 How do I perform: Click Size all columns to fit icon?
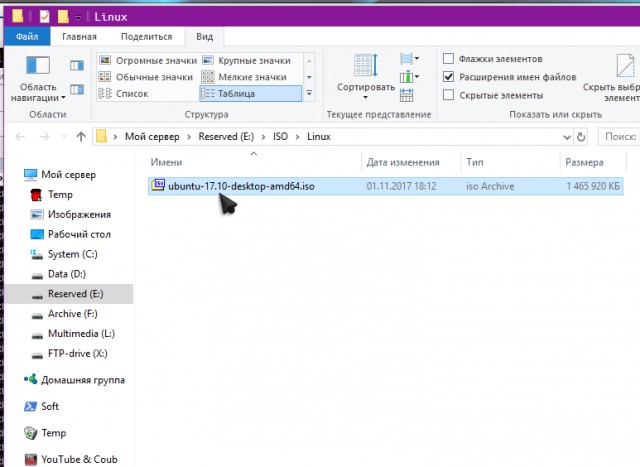pyautogui.click(x=407, y=95)
